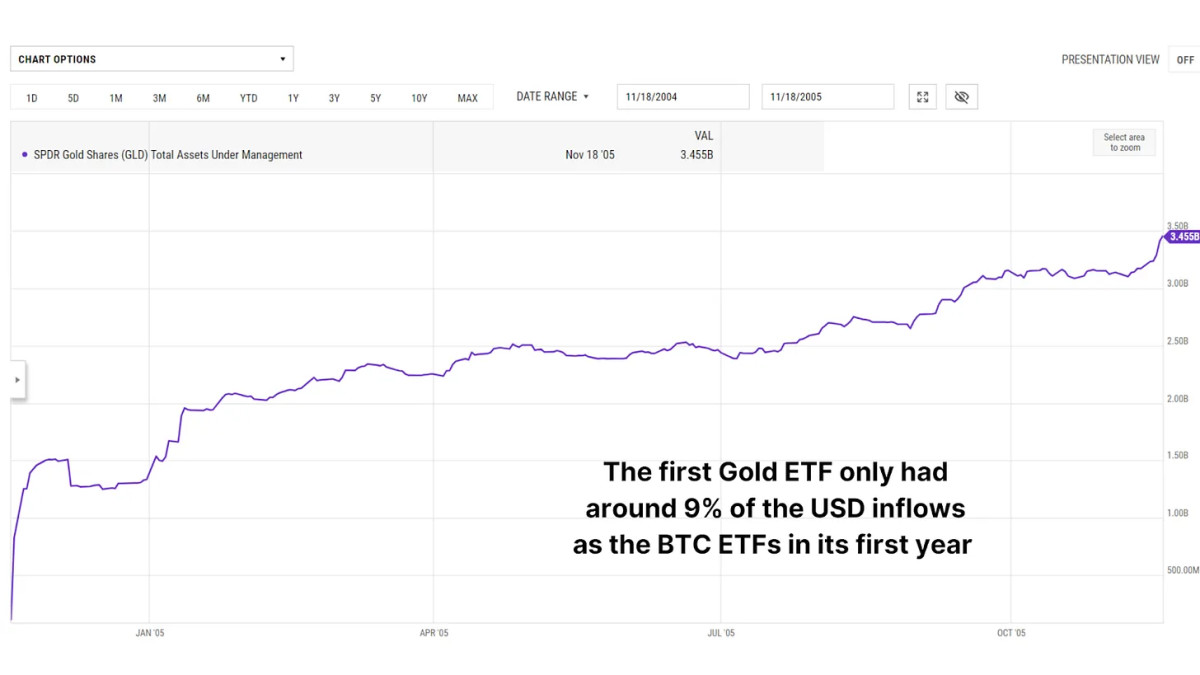Open the Chart Options dropdown

tap(152, 59)
